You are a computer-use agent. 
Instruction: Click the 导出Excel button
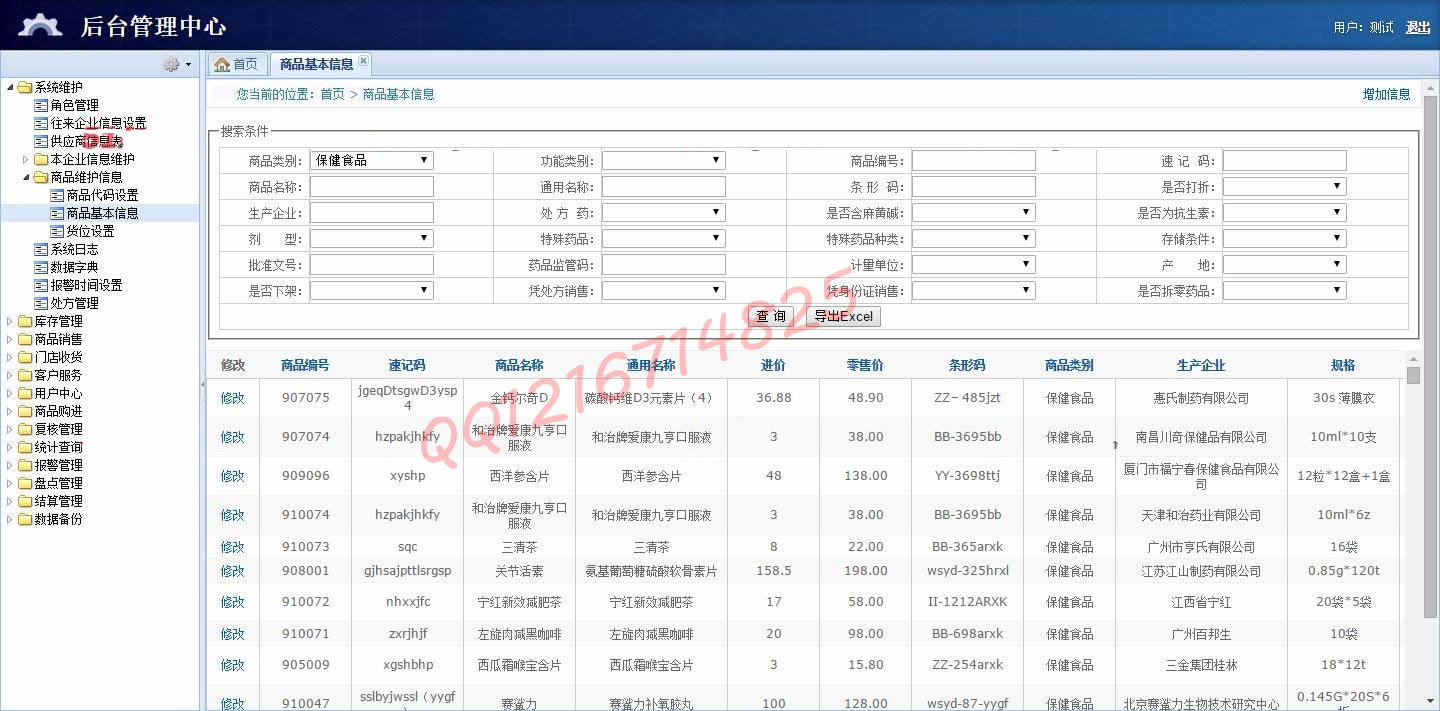843,316
